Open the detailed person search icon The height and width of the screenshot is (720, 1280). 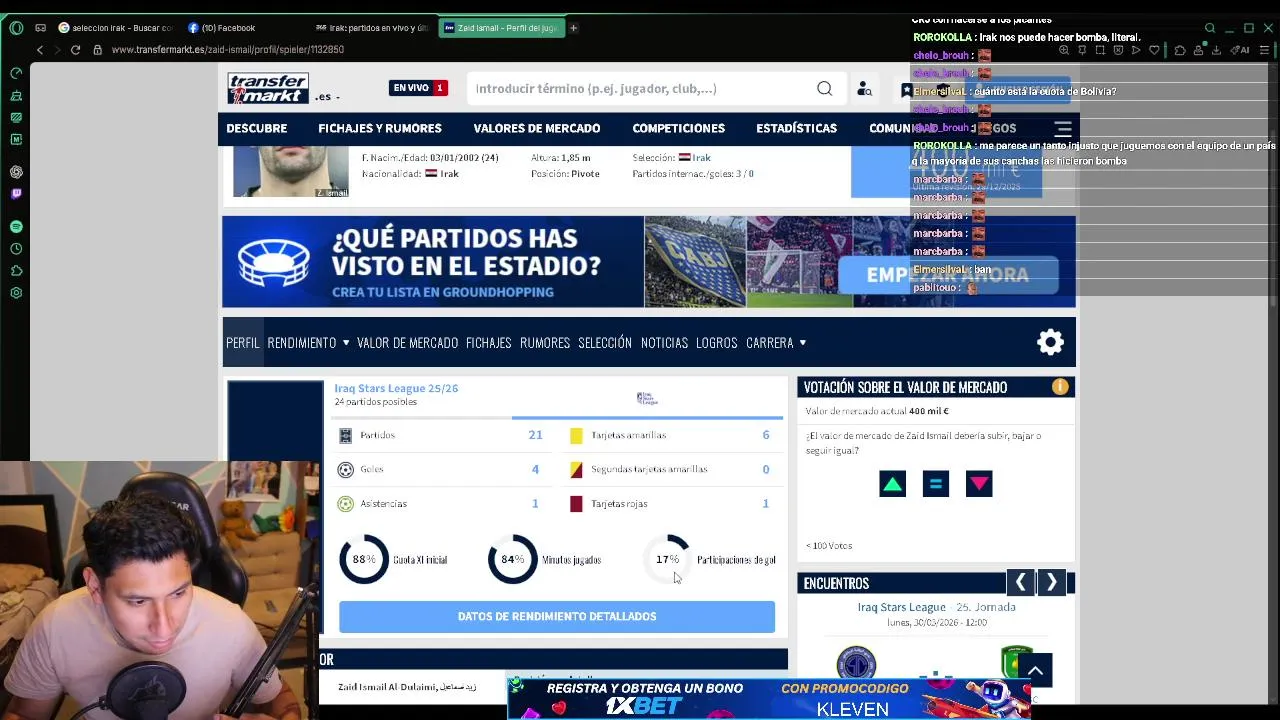[864, 89]
